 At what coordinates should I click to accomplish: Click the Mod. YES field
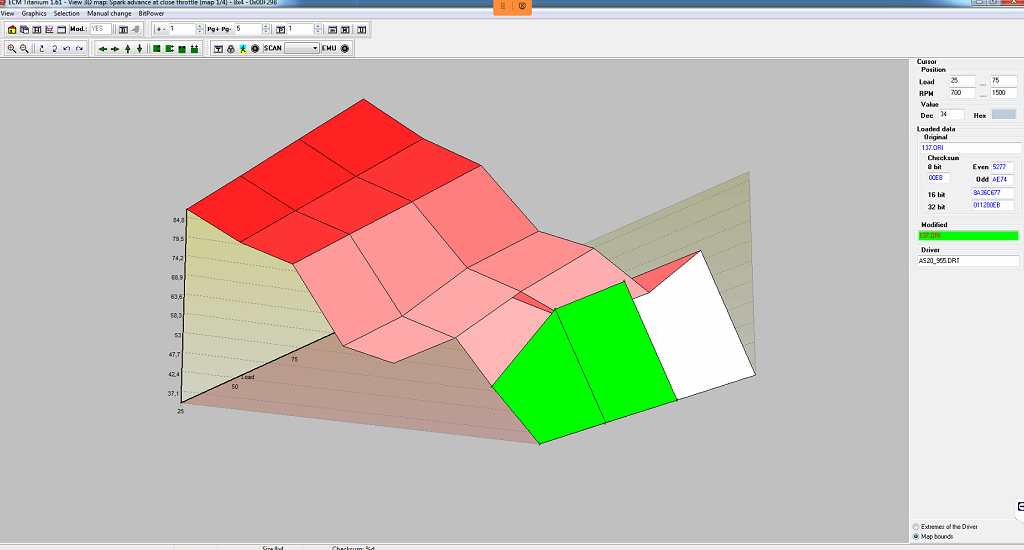coord(101,29)
